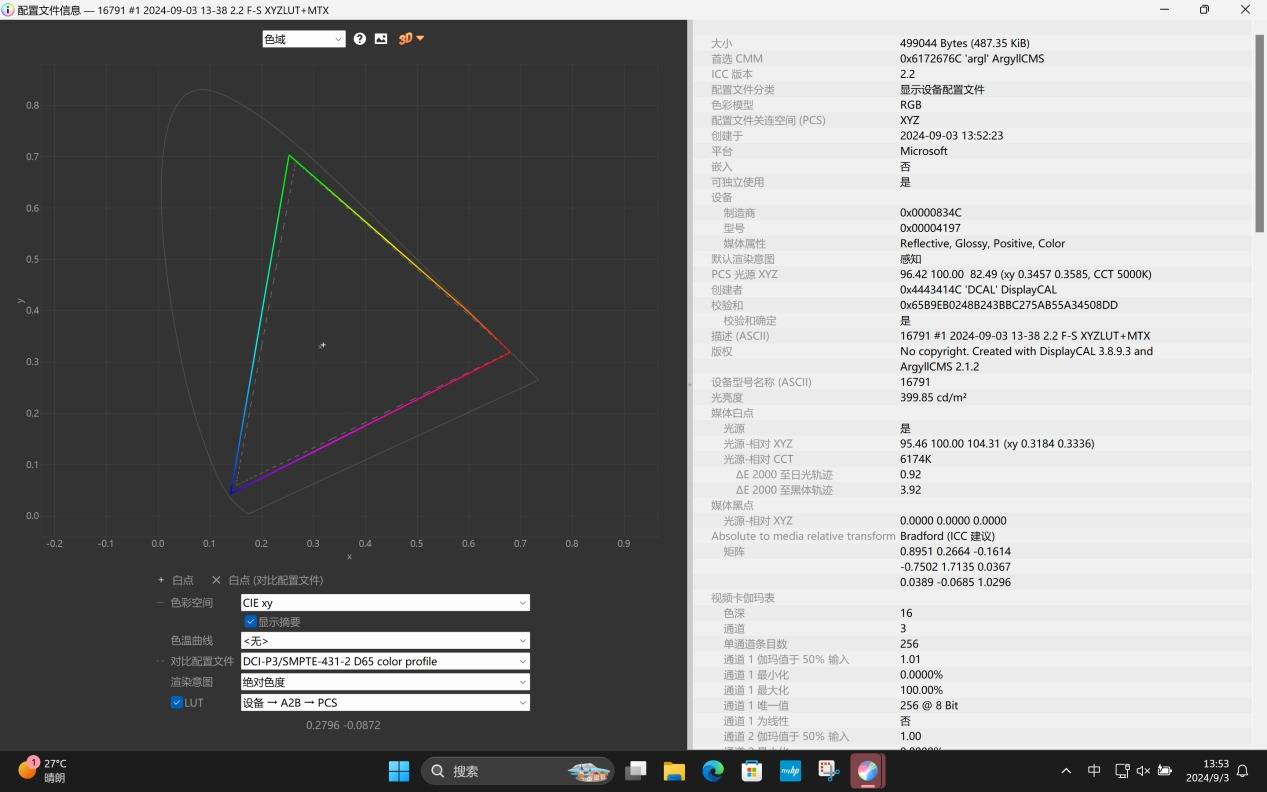Click the help question mark icon
The image size is (1267, 792).
tap(360, 39)
